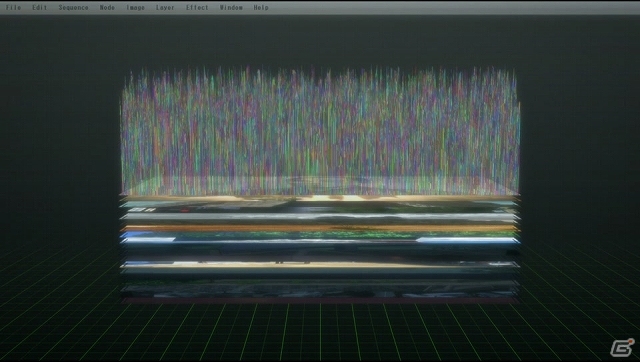Open the Edit menu
This screenshot has height=362, width=640.
click(x=40, y=7)
